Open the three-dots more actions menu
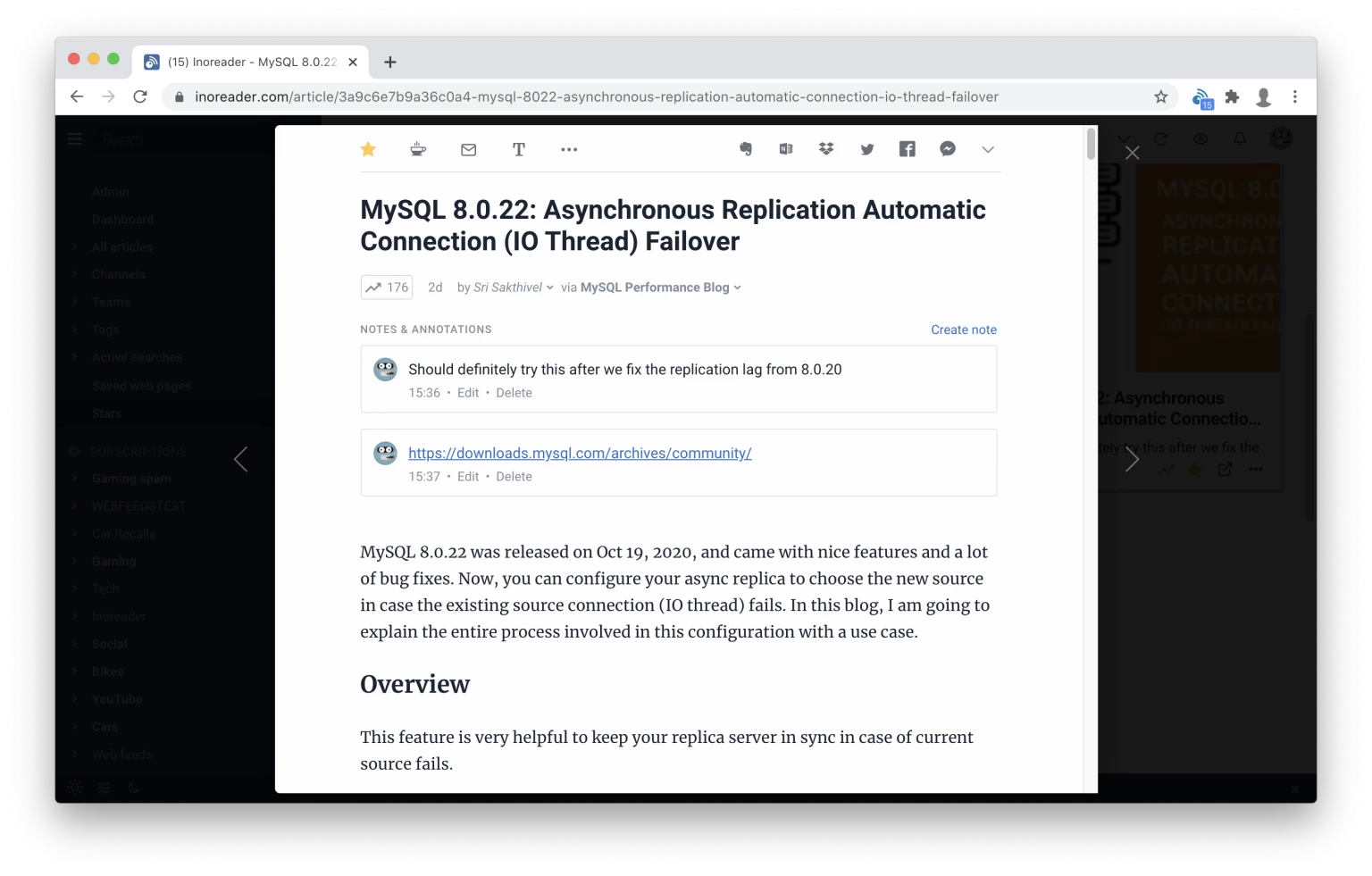Image resolution: width=1372 pixels, height=876 pixels. (569, 149)
